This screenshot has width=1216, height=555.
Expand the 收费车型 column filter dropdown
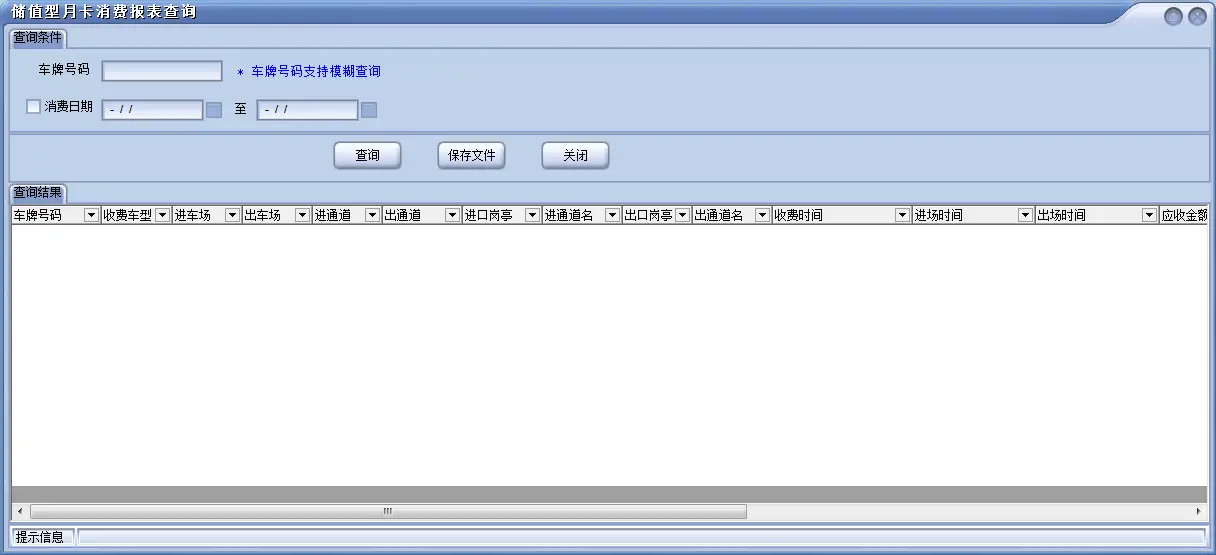tap(162, 215)
